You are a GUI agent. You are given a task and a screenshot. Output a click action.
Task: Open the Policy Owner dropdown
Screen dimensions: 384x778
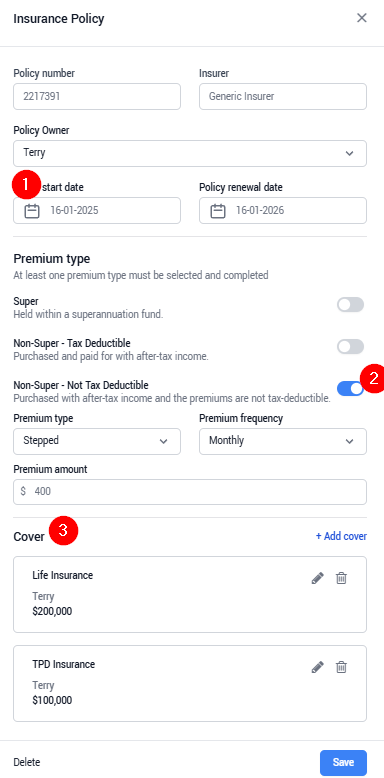[x=190, y=153]
